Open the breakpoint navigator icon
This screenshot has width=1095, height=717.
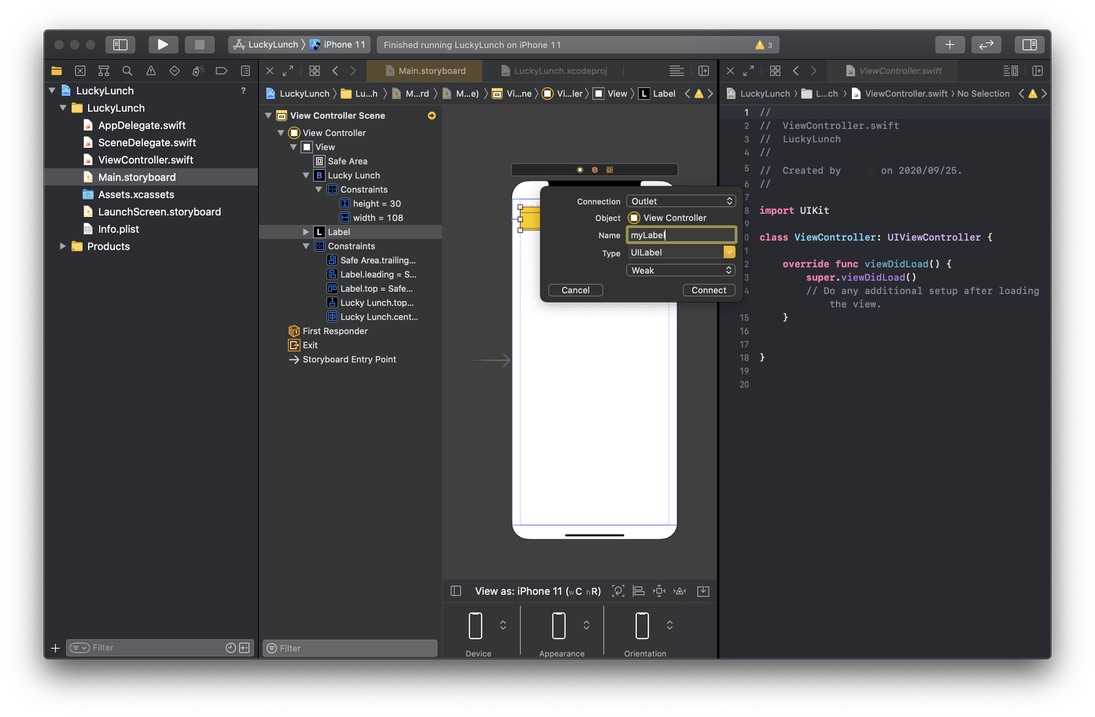[221, 71]
